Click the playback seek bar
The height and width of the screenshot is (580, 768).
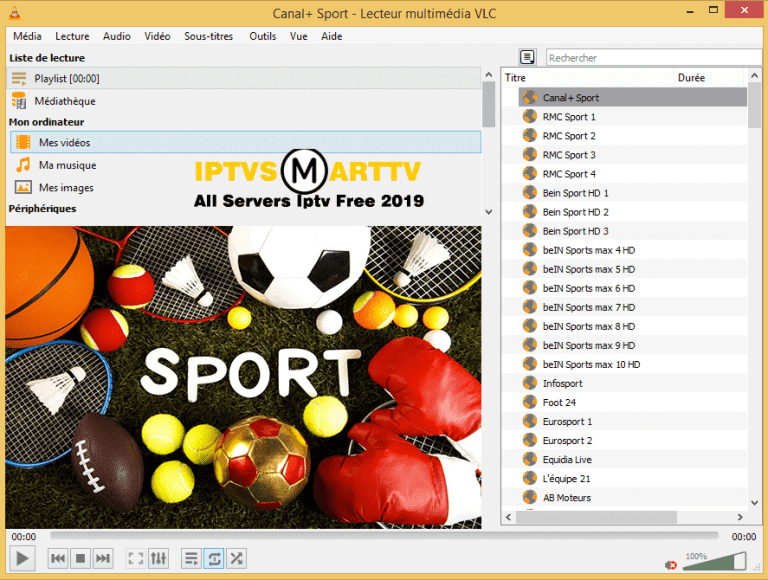point(384,536)
